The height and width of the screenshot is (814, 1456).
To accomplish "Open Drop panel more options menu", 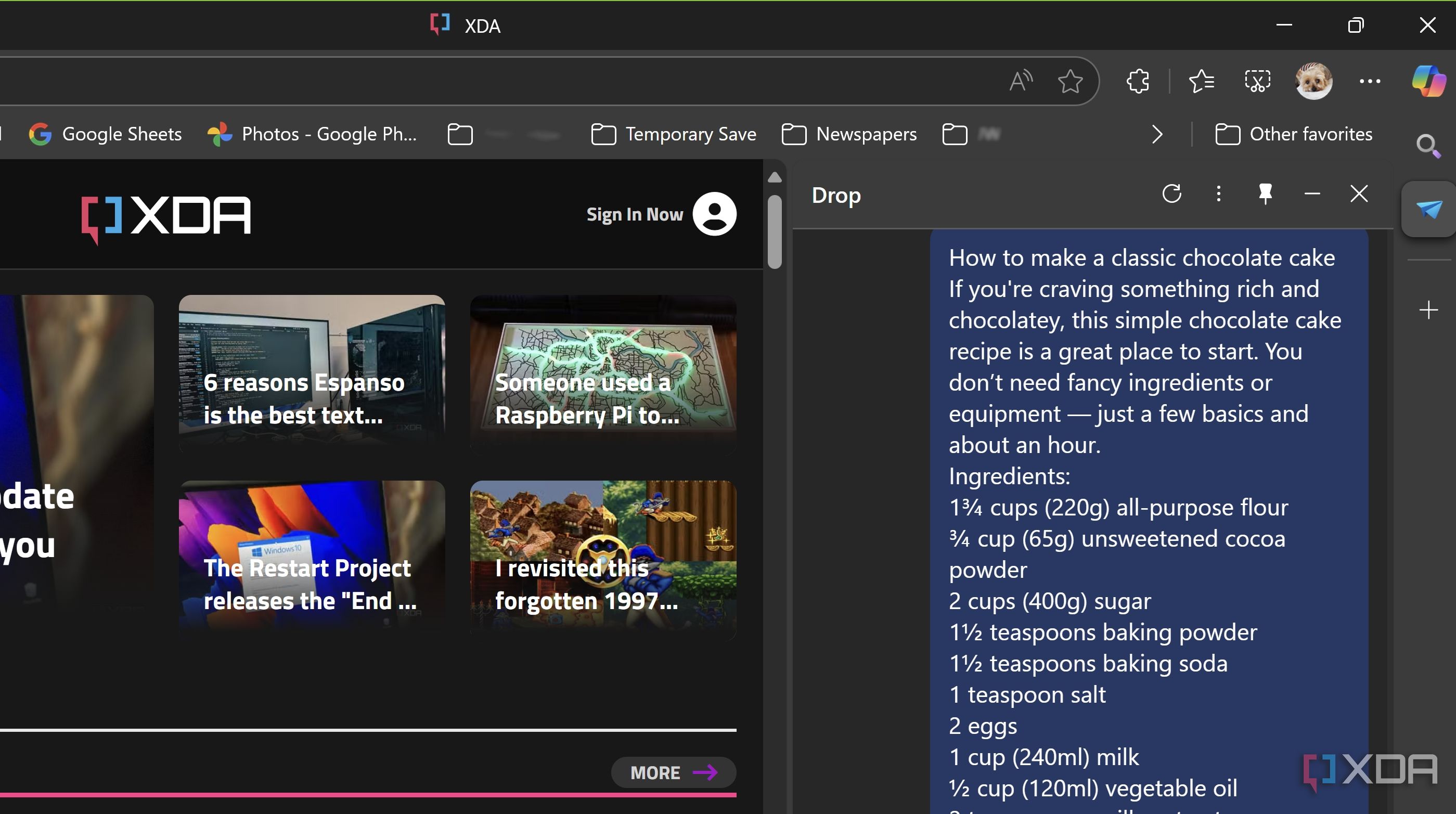I will click(1219, 194).
